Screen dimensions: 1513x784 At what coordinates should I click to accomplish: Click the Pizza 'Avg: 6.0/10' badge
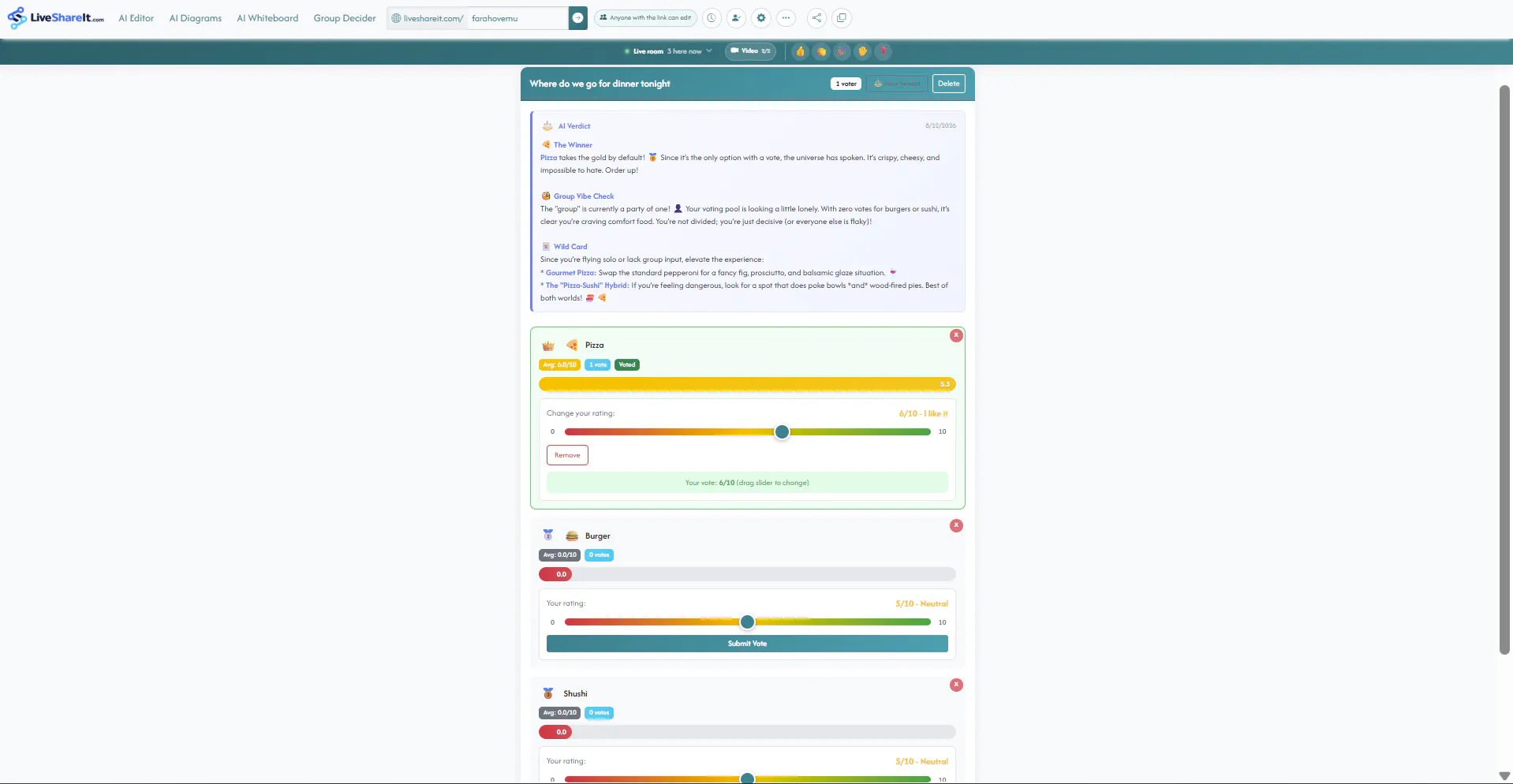[x=560, y=364]
